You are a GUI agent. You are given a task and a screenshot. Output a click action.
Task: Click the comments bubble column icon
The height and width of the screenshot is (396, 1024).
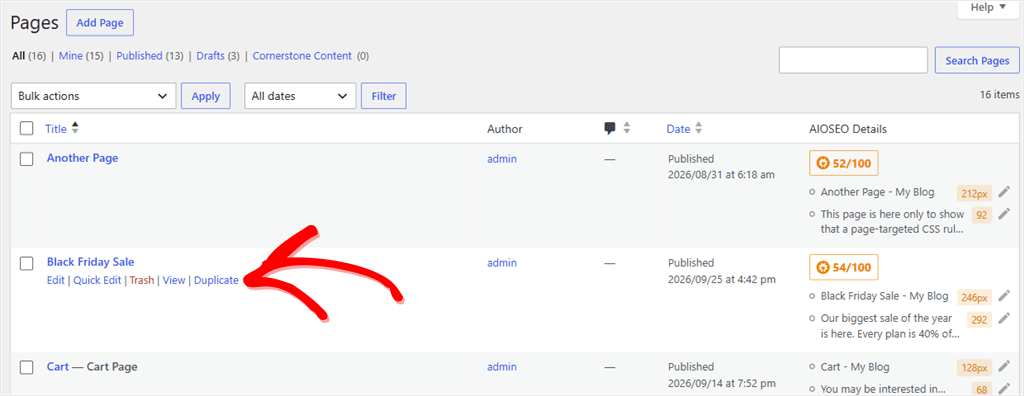610,129
